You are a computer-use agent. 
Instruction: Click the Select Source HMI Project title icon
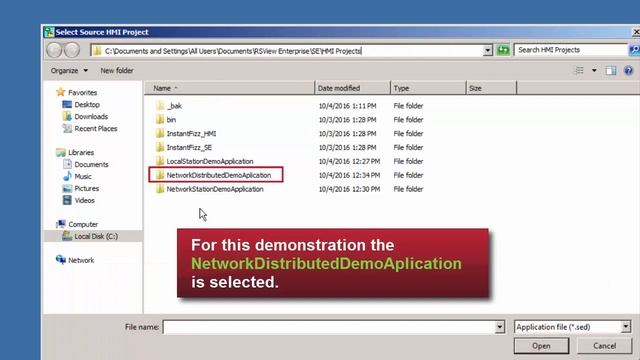[x=49, y=32]
